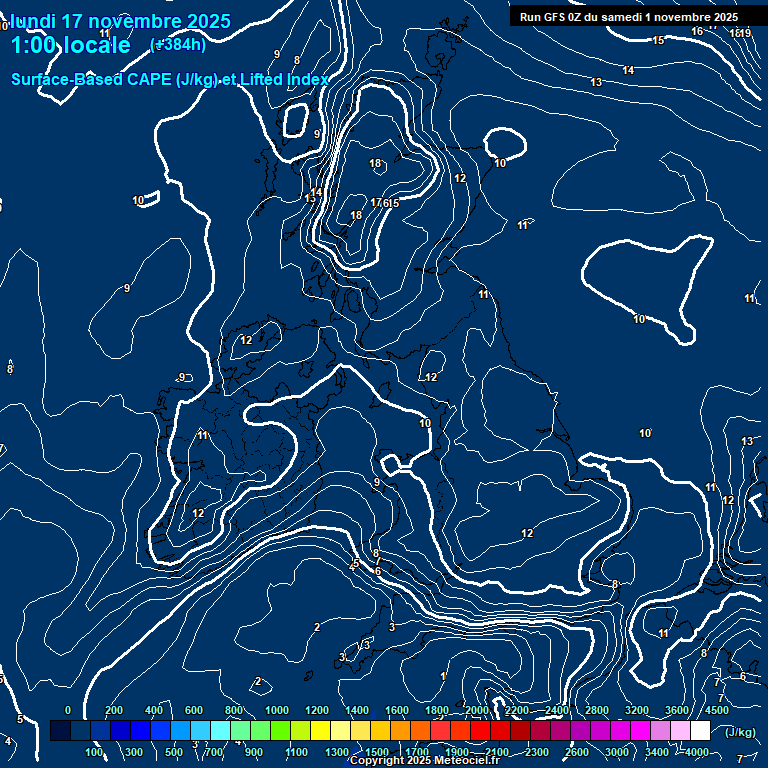Select the blue swatch between 300 and 400
768x768 pixels.
140,730
